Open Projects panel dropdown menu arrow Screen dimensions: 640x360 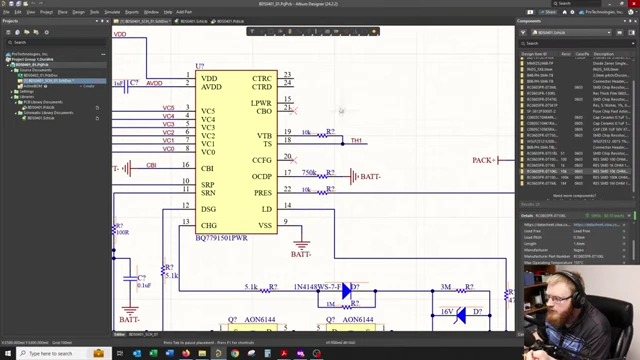97,21
